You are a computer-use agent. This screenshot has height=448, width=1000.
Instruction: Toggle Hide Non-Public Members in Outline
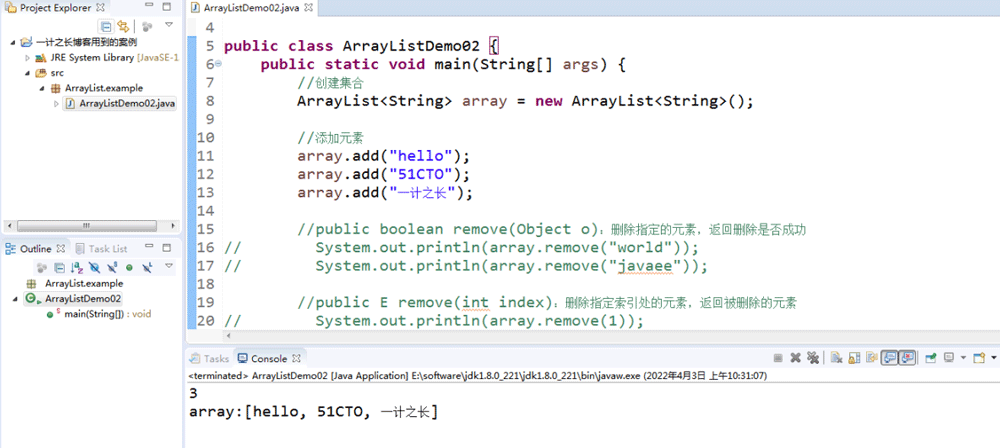[x=129, y=267]
